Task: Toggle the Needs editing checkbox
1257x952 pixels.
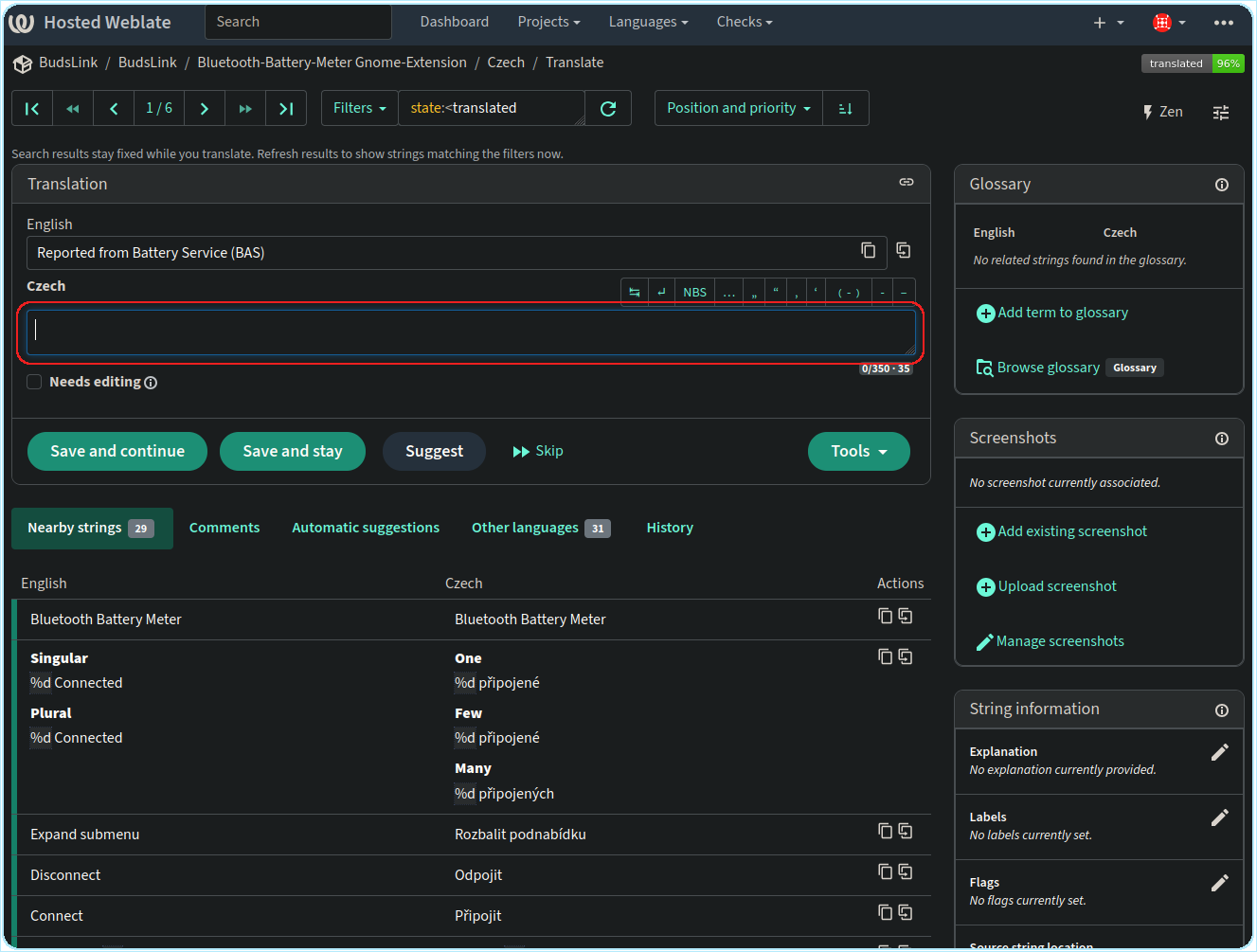Action: (x=35, y=382)
